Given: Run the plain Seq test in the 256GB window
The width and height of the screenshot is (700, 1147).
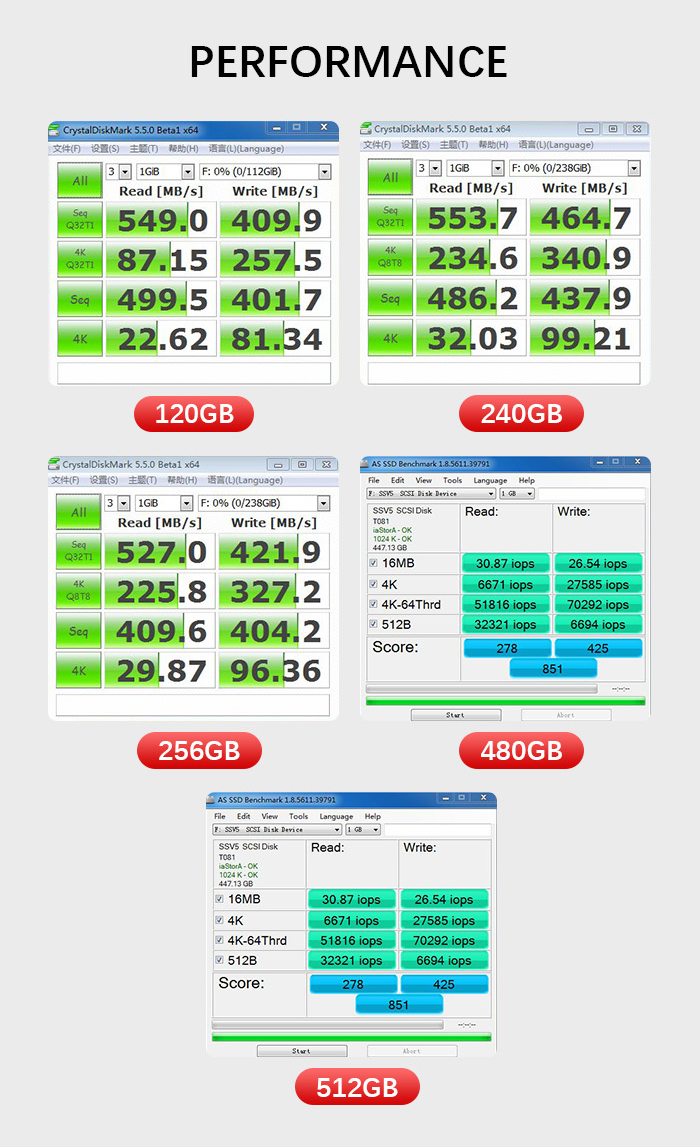Looking at the screenshot, I should [x=78, y=631].
